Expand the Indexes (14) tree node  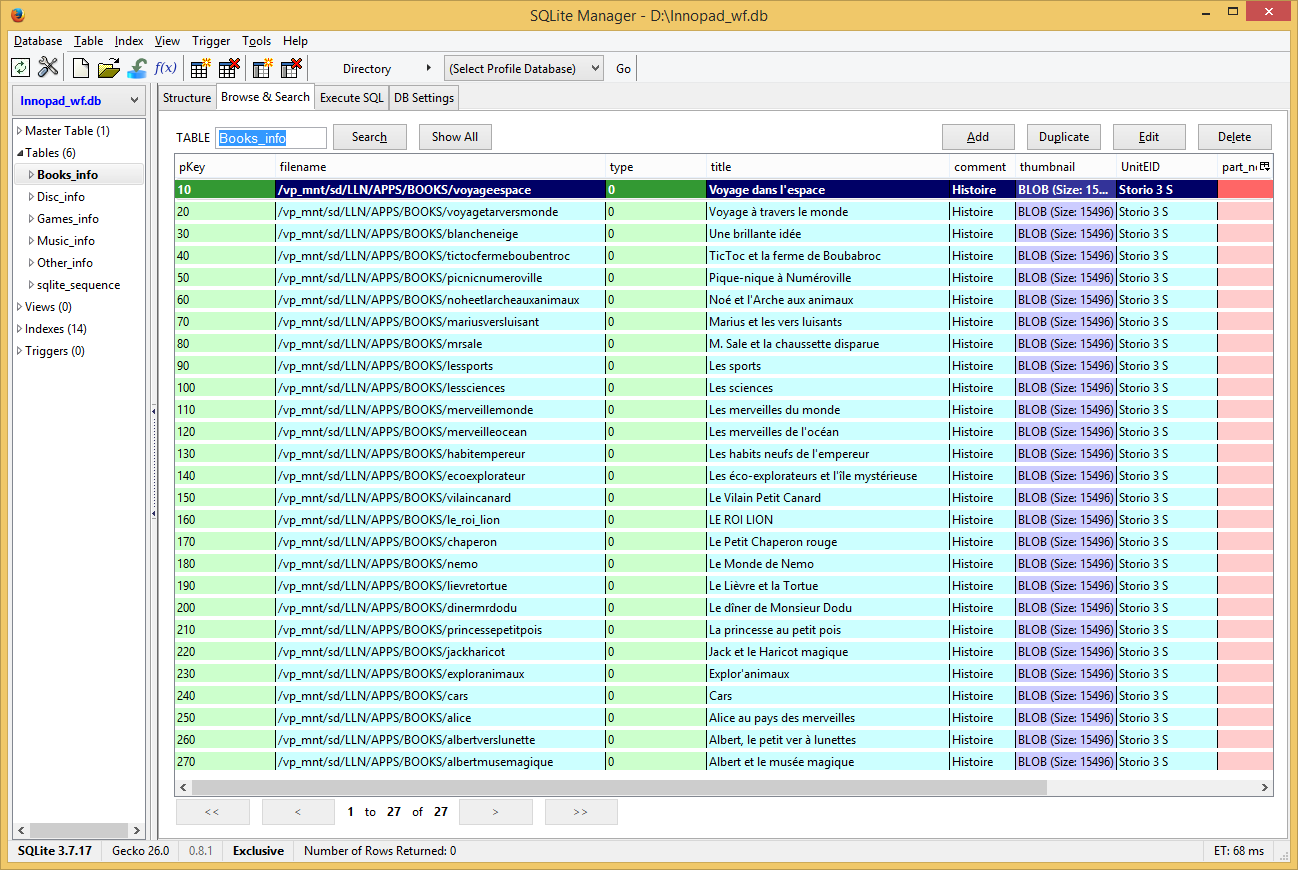click(x=19, y=329)
